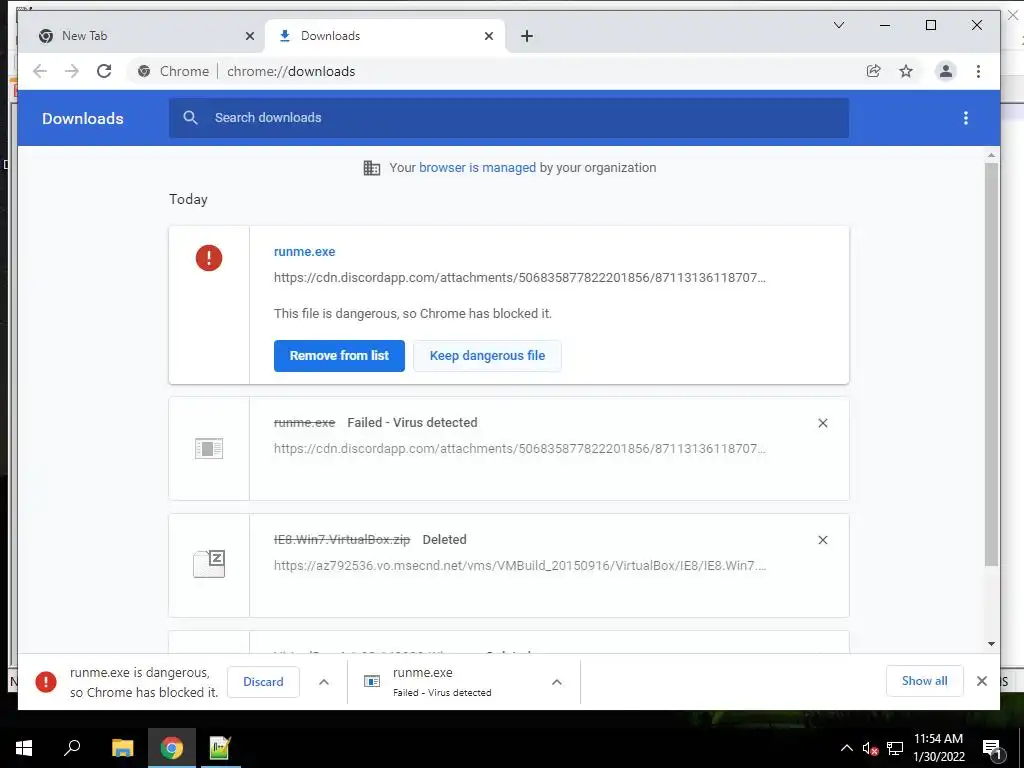Go forward using the forward arrow
Screen dimensions: 1024x768
tap(72, 71)
